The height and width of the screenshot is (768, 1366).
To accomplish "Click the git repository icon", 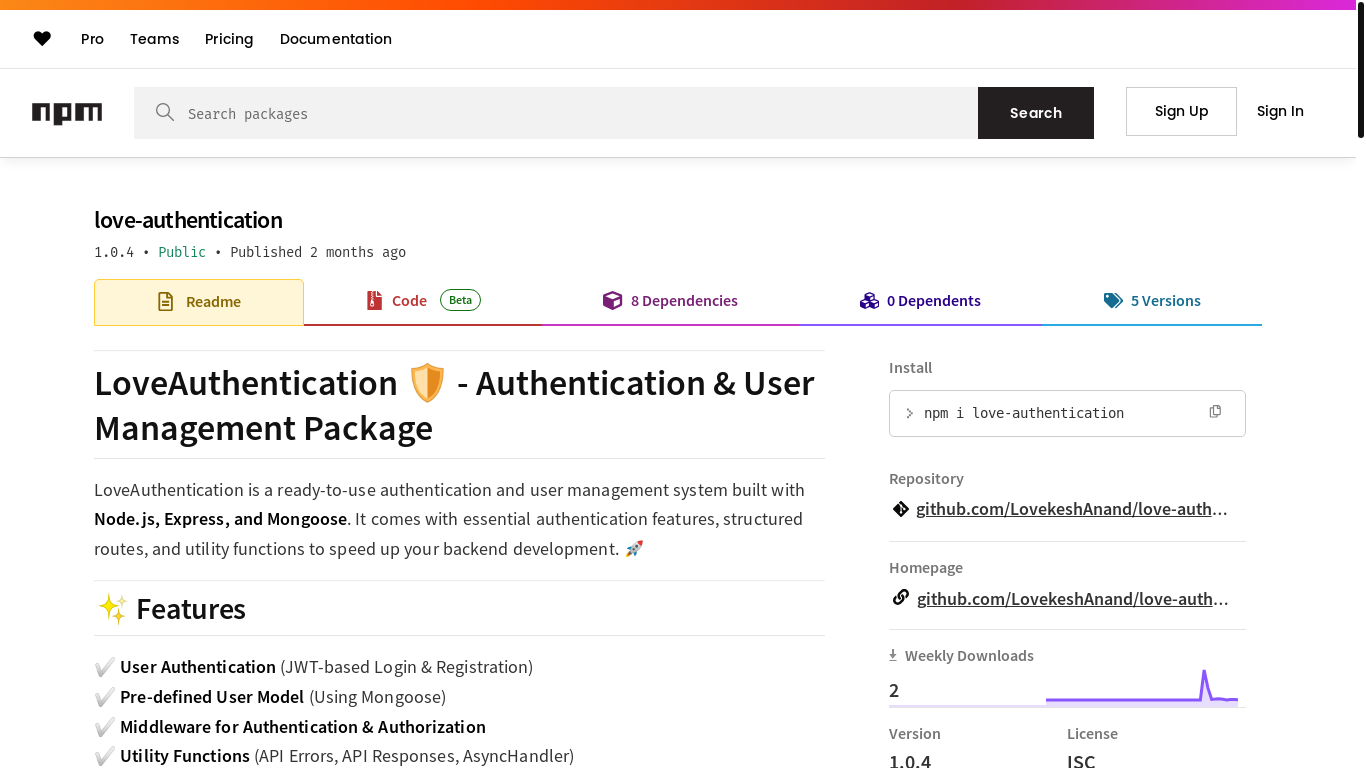I will coord(900,509).
